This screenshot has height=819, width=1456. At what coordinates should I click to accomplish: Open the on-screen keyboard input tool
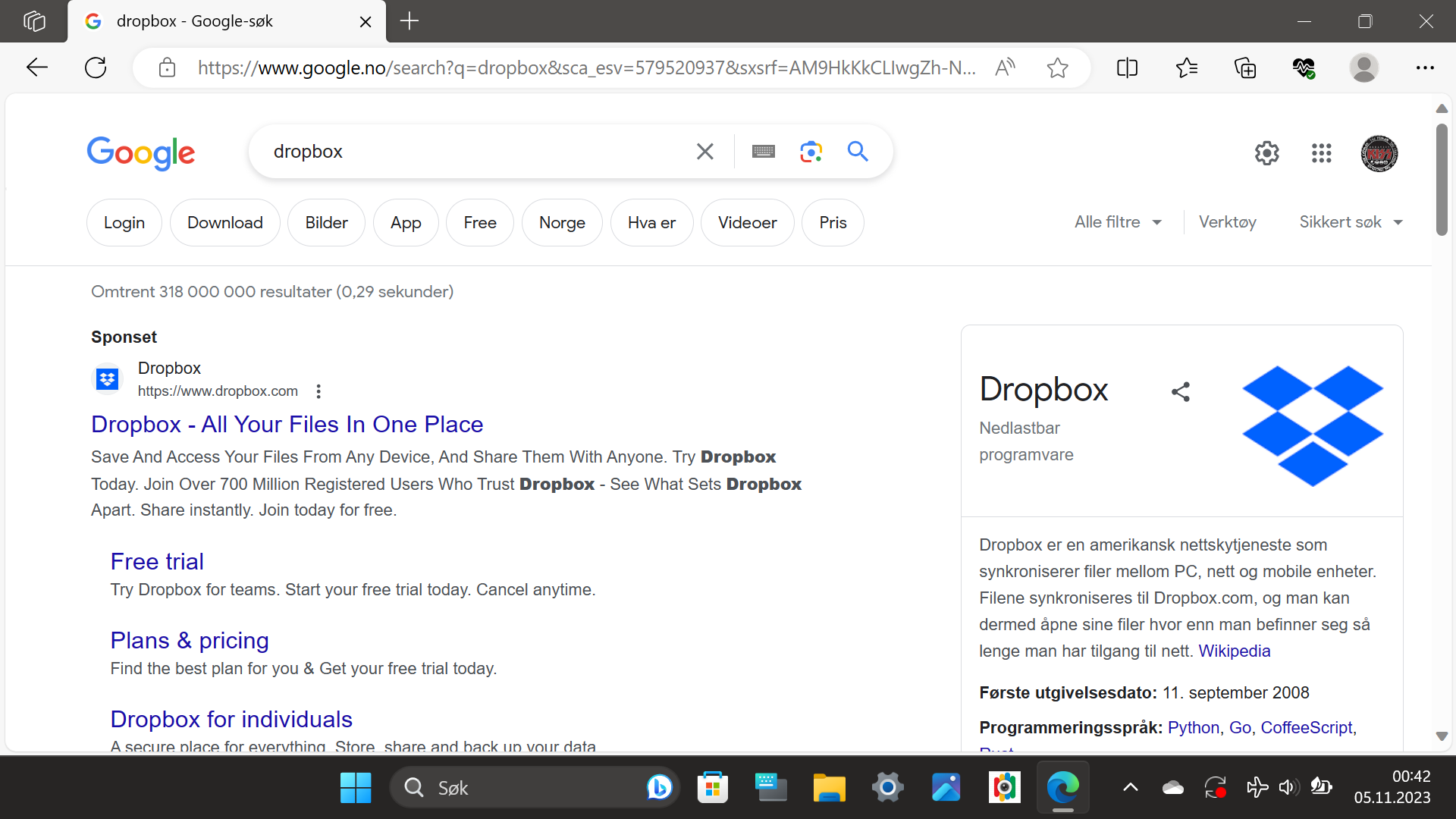(x=763, y=152)
